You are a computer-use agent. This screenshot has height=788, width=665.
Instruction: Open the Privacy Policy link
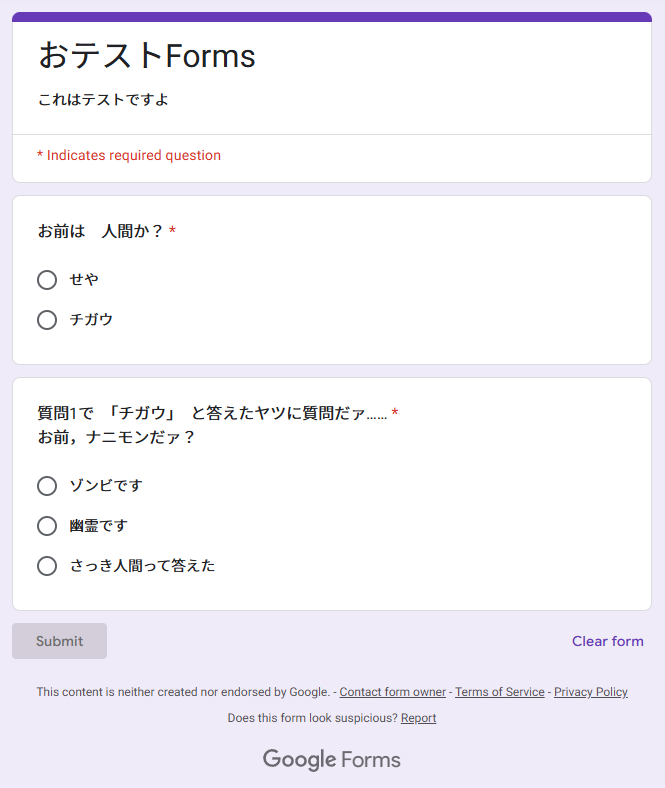(x=591, y=692)
